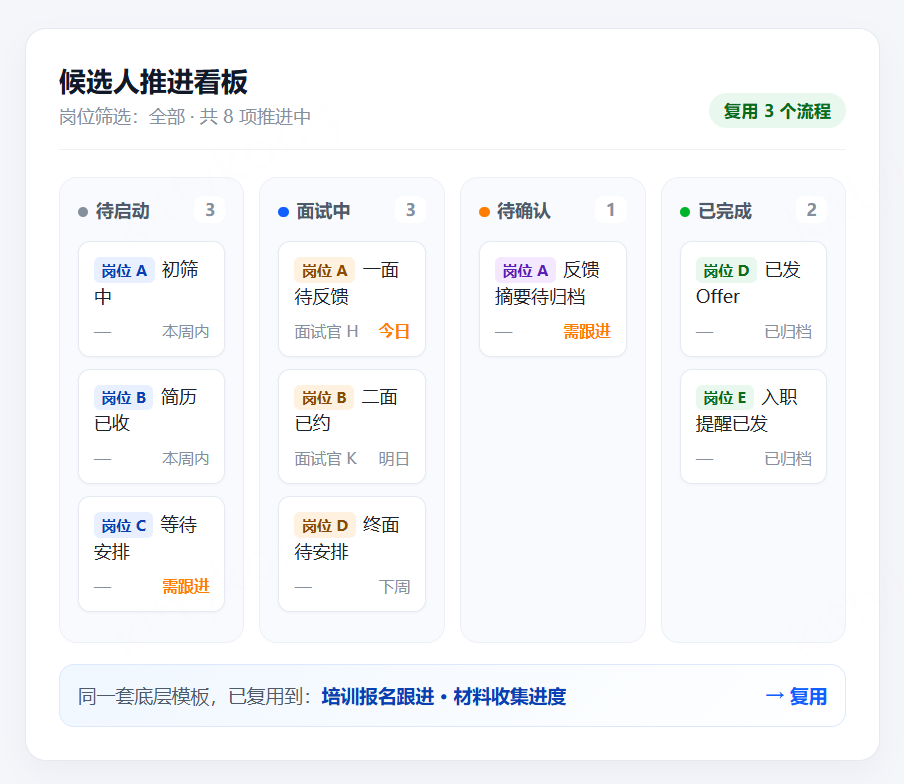Click 需跟进 on the 待确认 card

pos(587,331)
